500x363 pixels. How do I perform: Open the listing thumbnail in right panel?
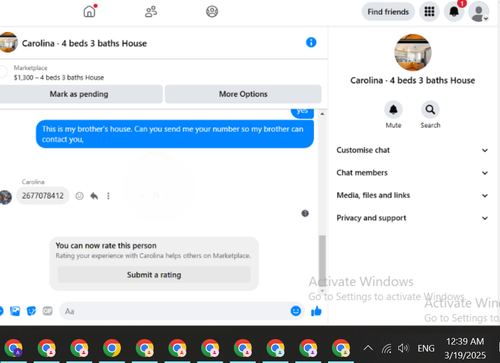click(x=413, y=52)
